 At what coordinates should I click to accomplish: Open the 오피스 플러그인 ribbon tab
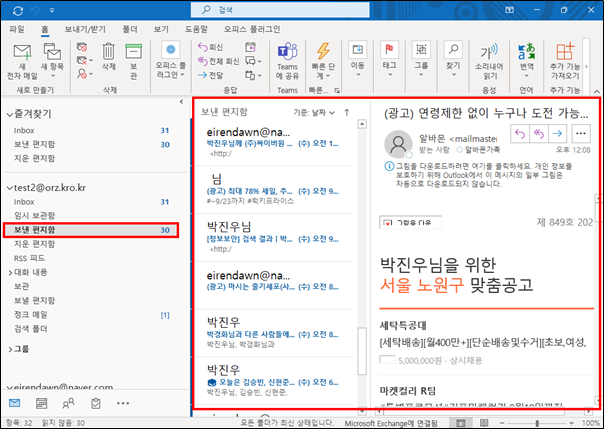coord(252,29)
